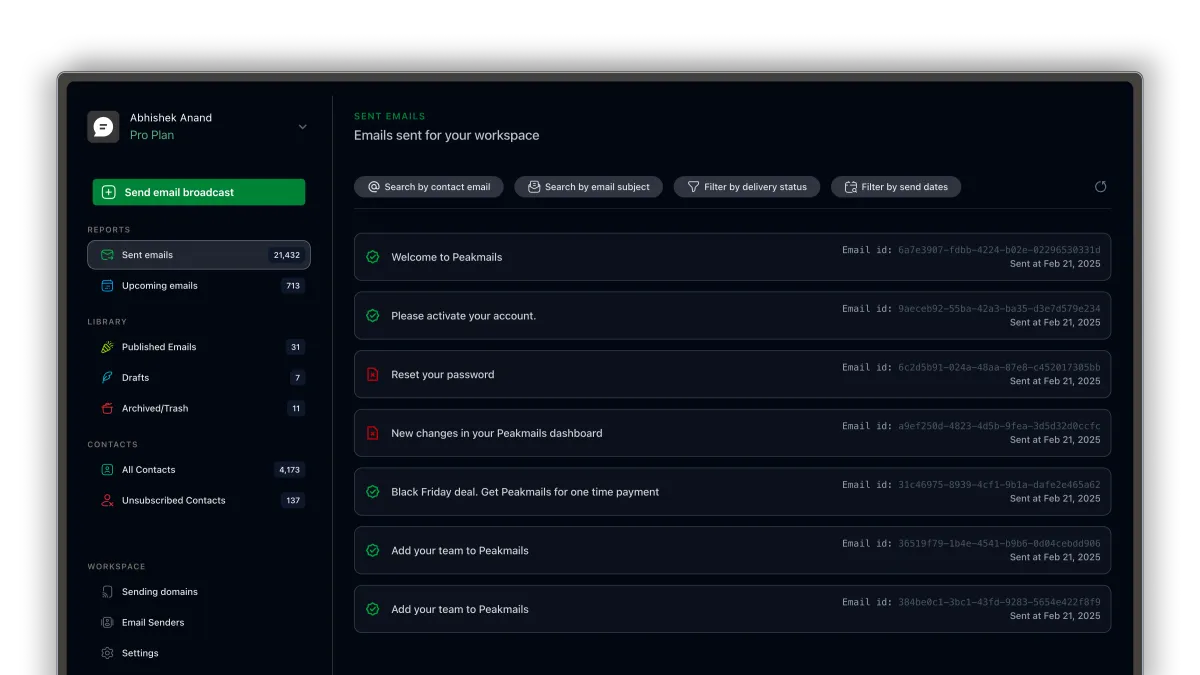This screenshot has width=1200, height=675.
Task: Open Upcoming emails in the sidebar
Action: [x=199, y=286]
